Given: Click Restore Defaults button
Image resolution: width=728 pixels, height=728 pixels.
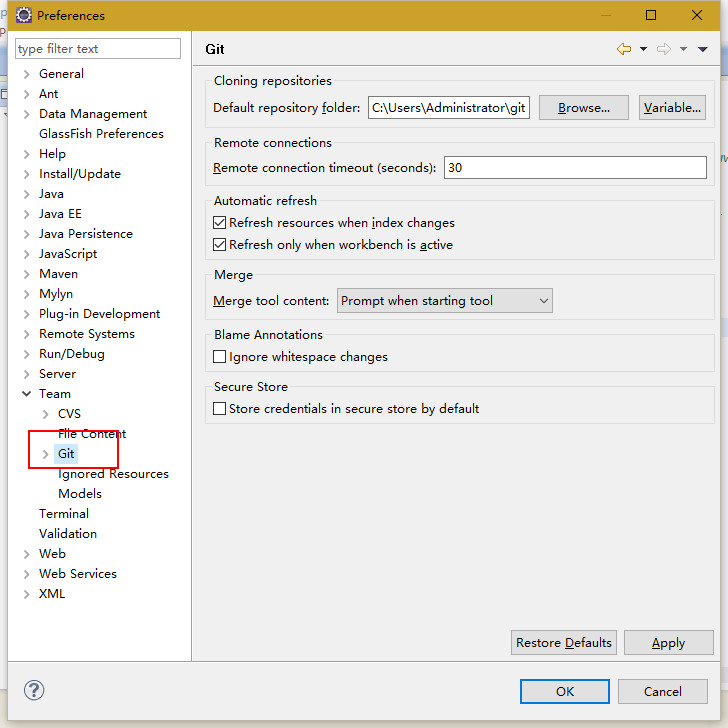Looking at the screenshot, I should pos(564,643).
